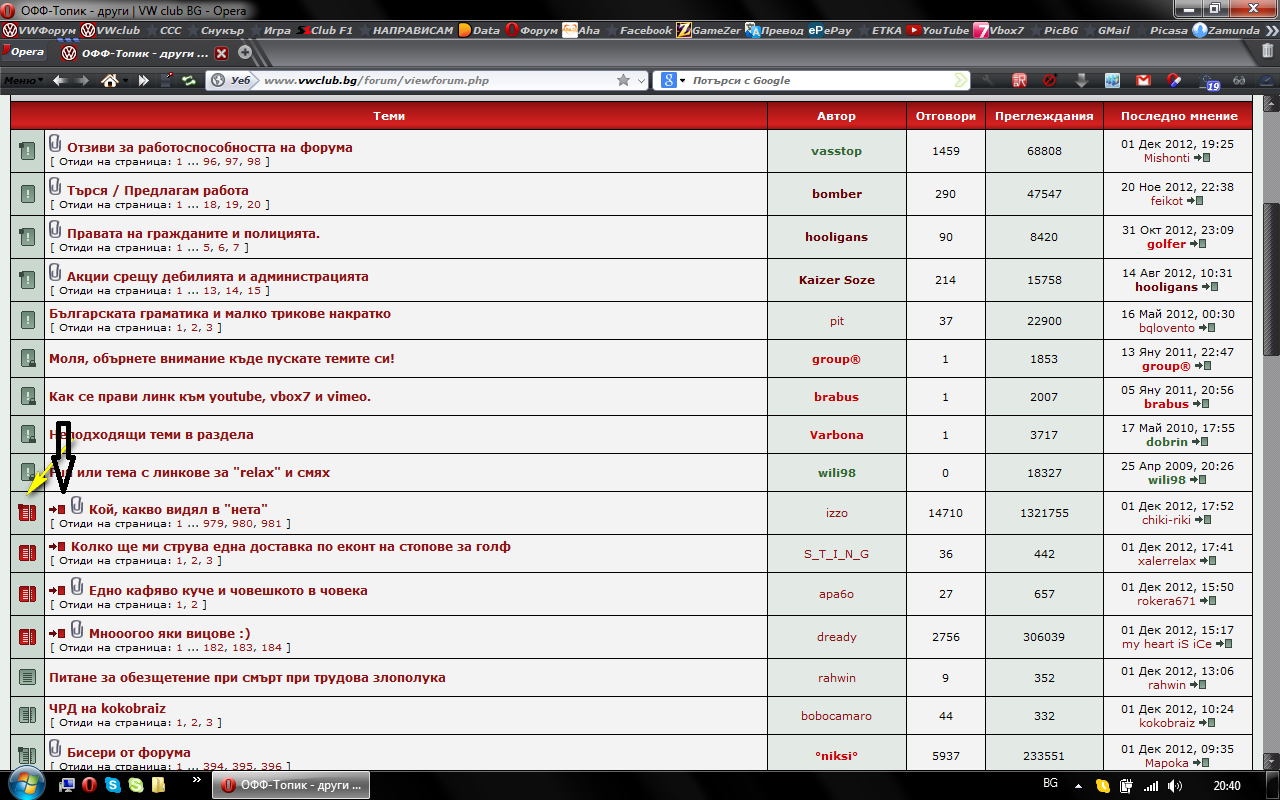Click the Home button in Opera toolbar

coord(109,80)
